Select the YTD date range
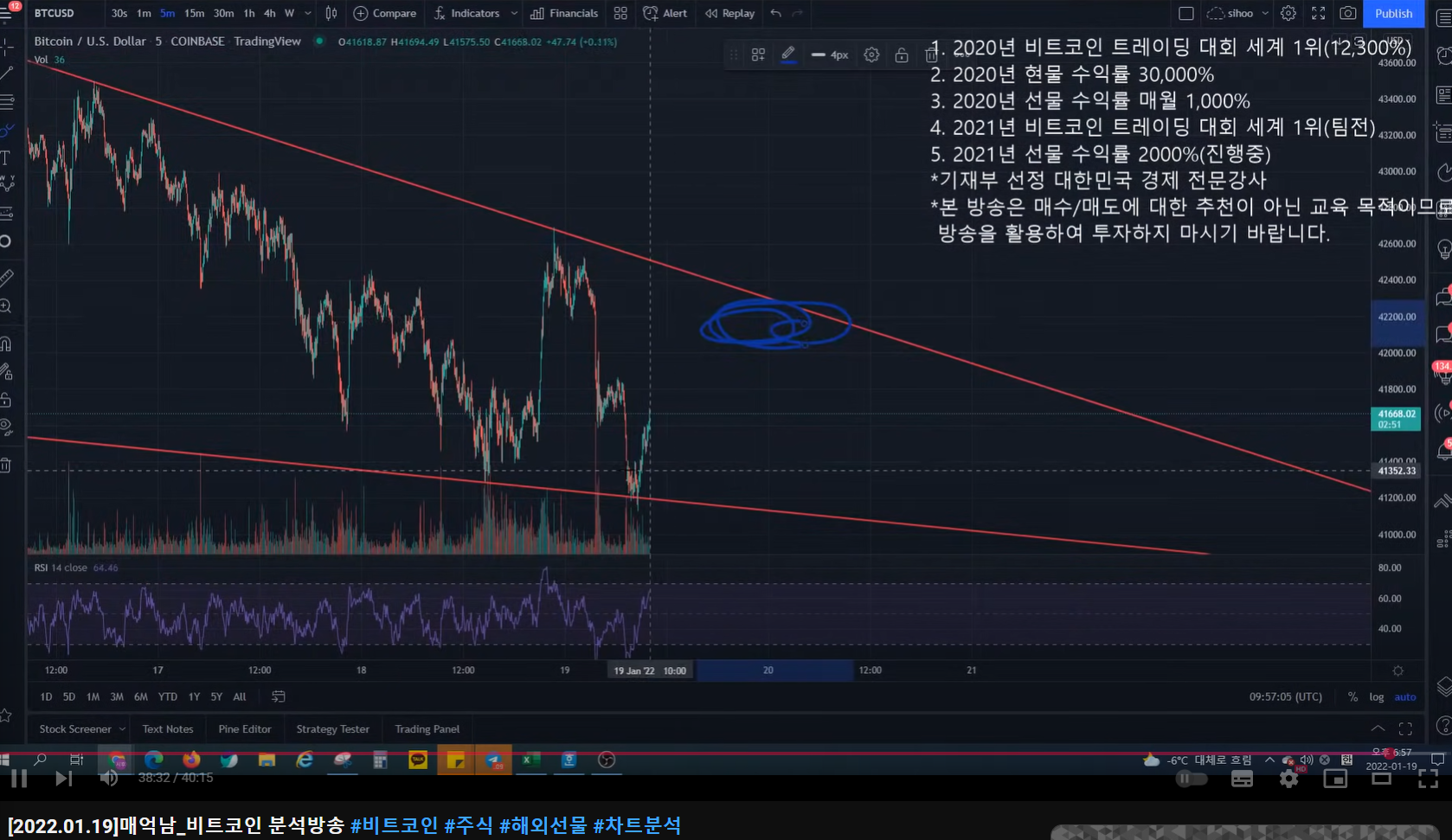 tap(168, 696)
